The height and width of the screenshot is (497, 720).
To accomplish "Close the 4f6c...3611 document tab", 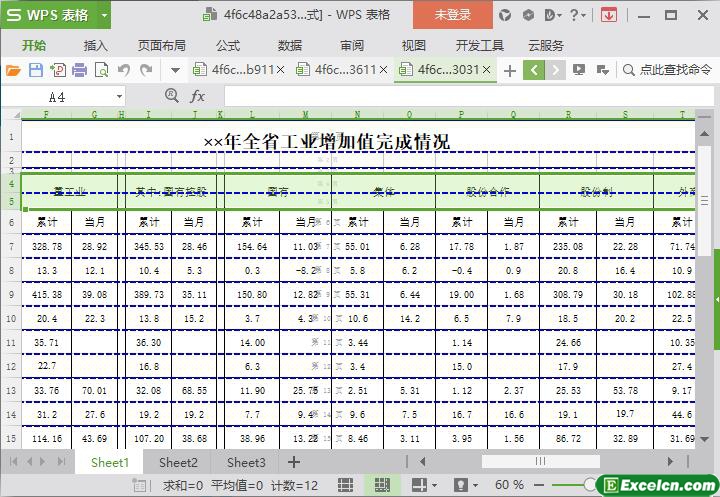I will pyautogui.click(x=383, y=70).
